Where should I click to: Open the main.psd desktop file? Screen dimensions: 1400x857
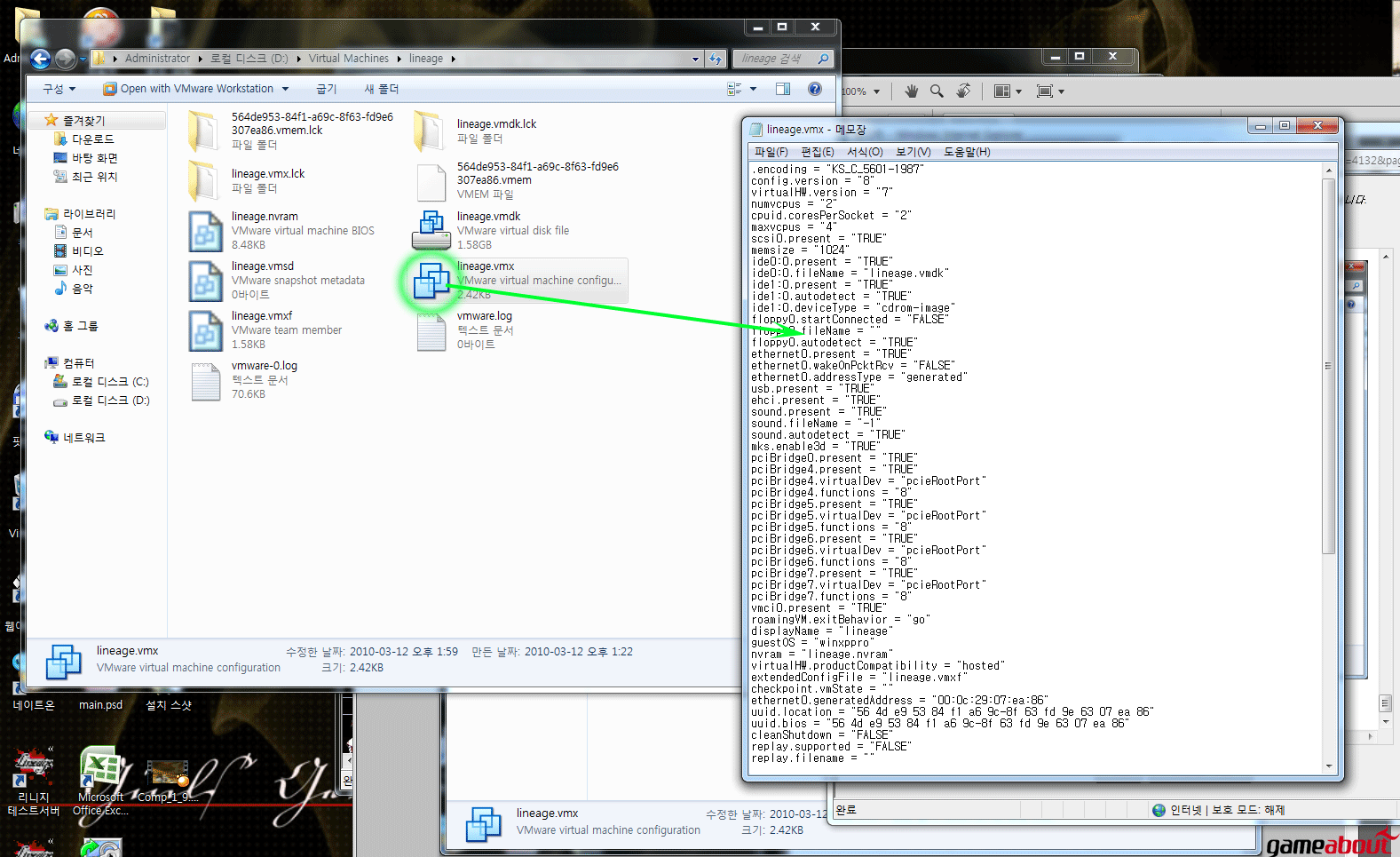point(100,704)
